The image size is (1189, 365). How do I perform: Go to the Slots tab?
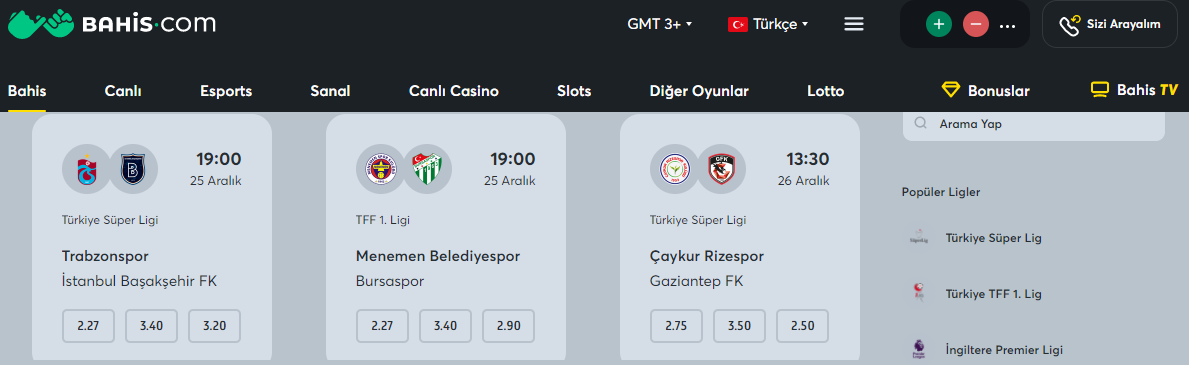point(574,91)
